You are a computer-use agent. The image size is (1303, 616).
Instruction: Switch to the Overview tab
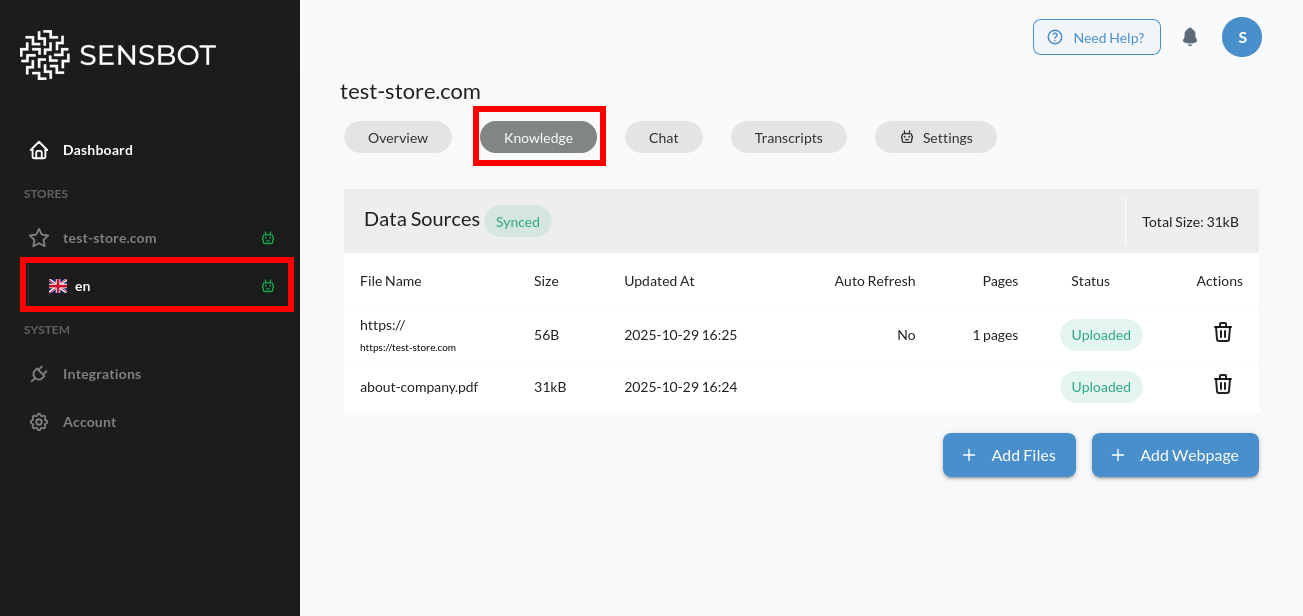(x=397, y=137)
